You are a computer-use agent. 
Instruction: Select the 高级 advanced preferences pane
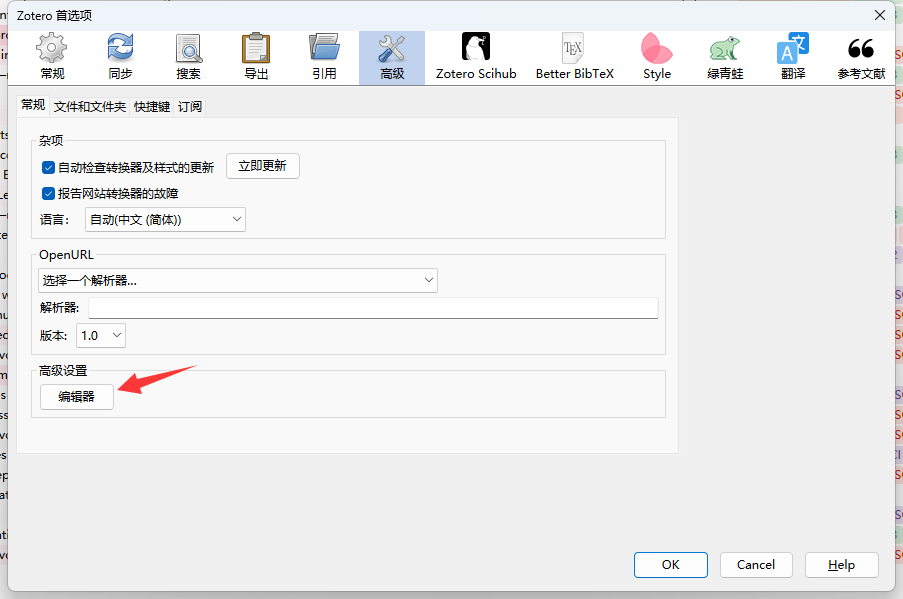coord(392,58)
